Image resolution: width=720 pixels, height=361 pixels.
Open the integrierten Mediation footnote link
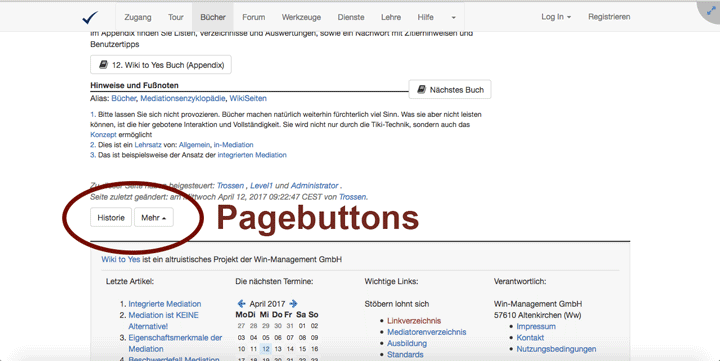point(252,155)
